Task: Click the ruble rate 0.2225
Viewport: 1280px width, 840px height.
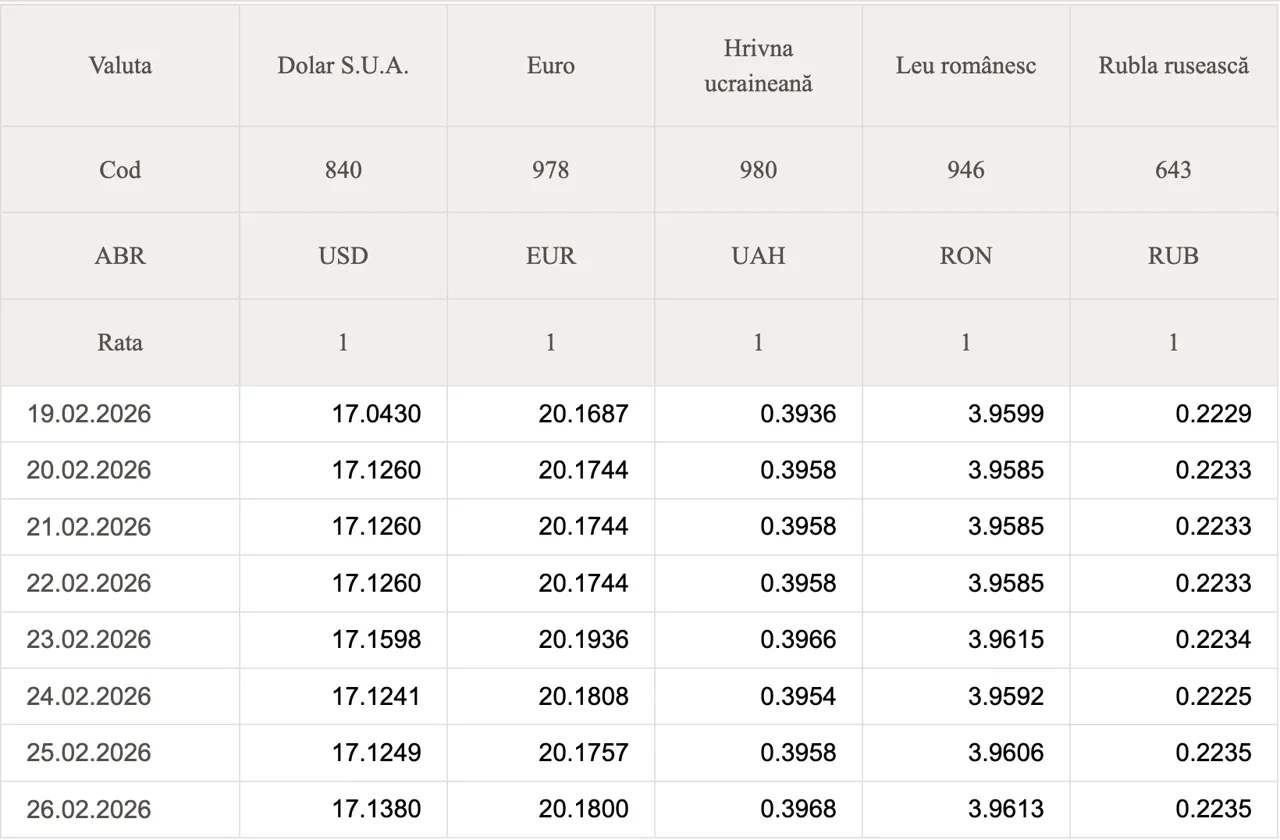Action: pos(1213,696)
